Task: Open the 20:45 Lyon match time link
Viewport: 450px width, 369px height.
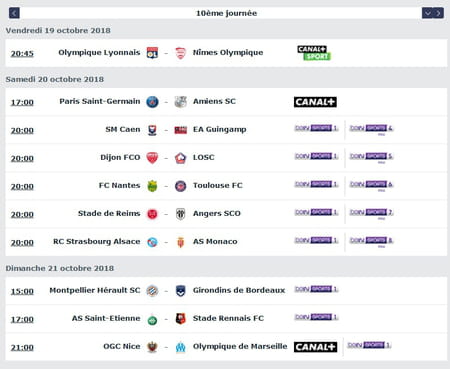Action: [22, 53]
